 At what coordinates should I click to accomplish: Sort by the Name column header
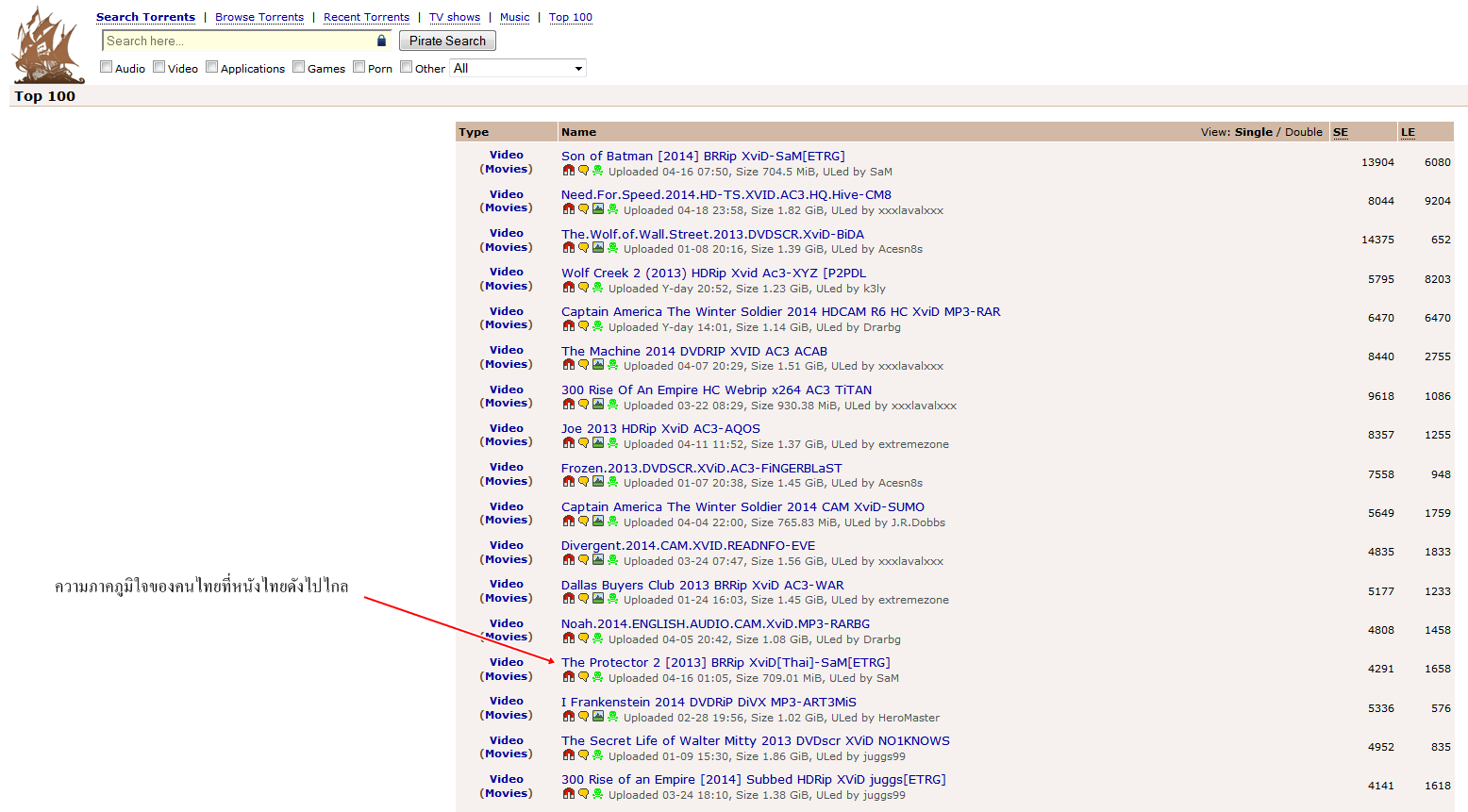click(578, 132)
